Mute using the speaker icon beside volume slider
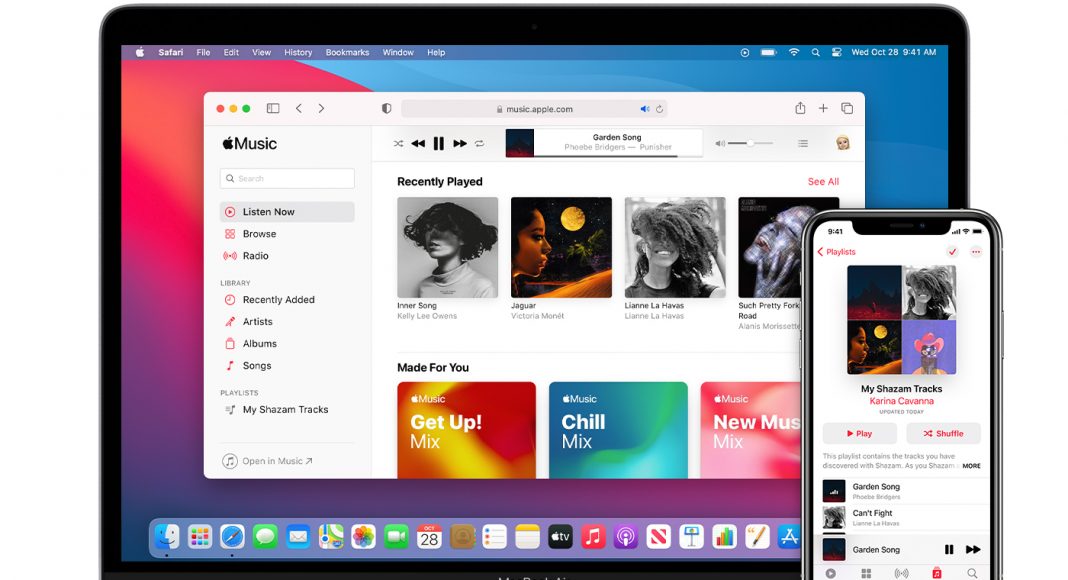Viewport: 1068px width, 580px height. (x=720, y=144)
